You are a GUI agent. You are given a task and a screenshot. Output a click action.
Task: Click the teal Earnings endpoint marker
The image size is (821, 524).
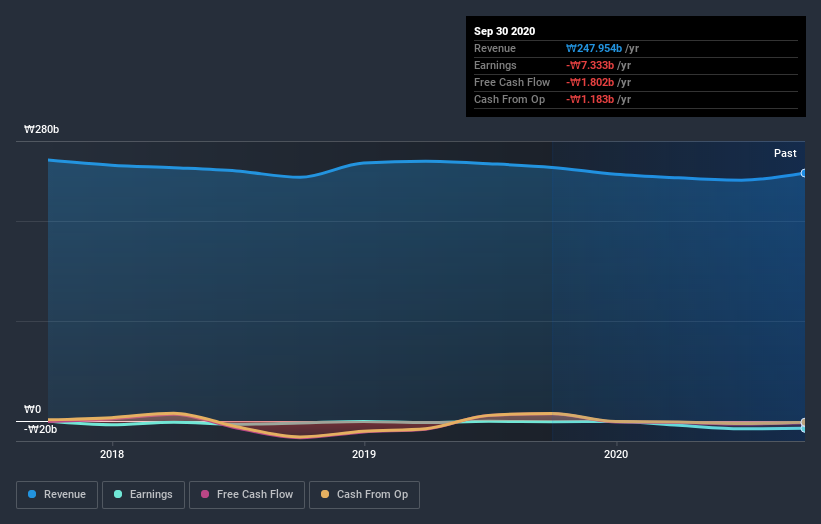click(804, 429)
